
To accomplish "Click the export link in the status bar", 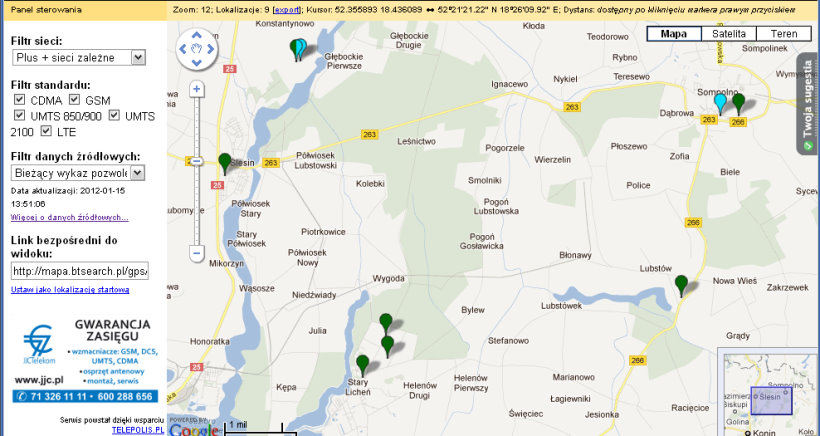I will pyautogui.click(x=287, y=10).
